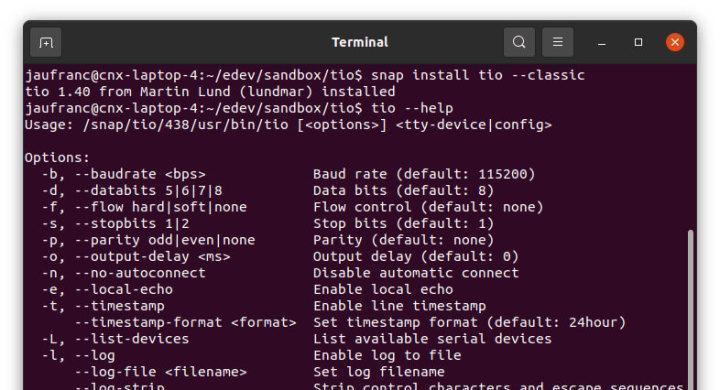Open a new terminal tab
720x390 pixels.
coord(46,42)
